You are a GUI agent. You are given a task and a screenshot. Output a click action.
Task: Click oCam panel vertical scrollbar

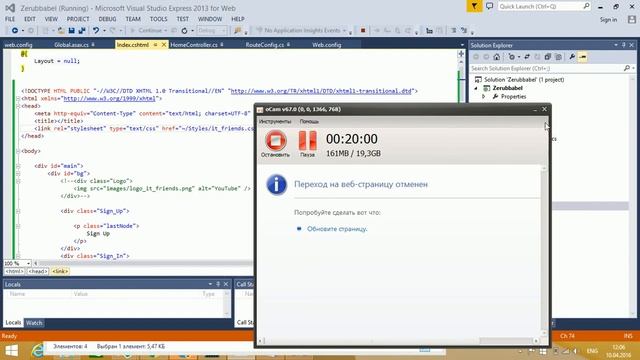(x=544, y=251)
